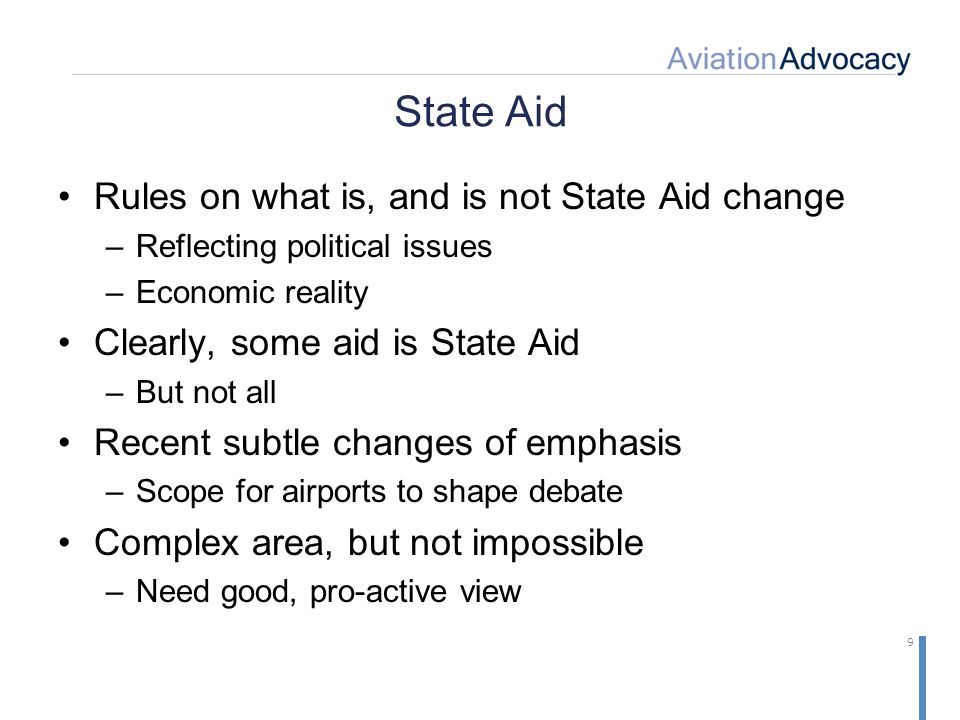Click the 'Reflecting political issues' sub-bullet
This screenshot has height=720, width=960.
point(313,247)
